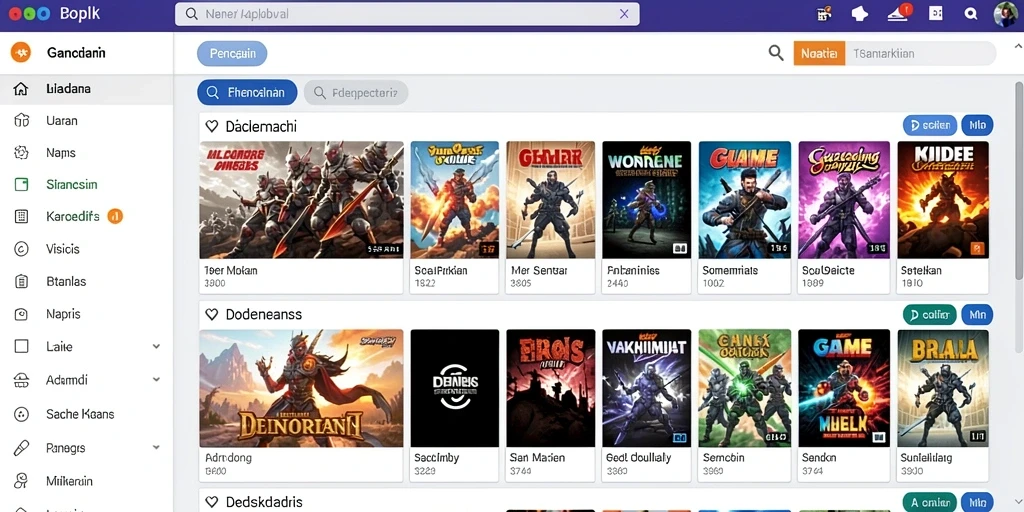
Task: Toggle the heart beside Daclemachi
Action: coord(212,126)
